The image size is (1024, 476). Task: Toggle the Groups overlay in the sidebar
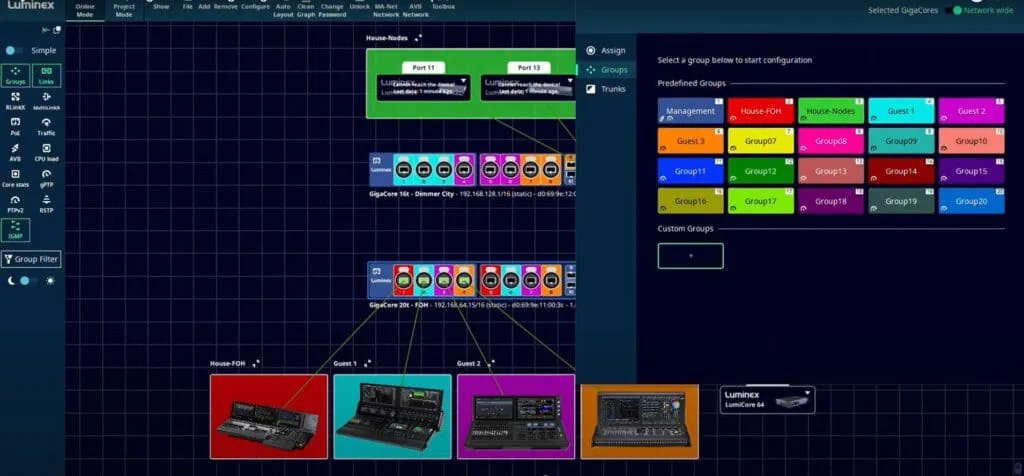pos(16,76)
